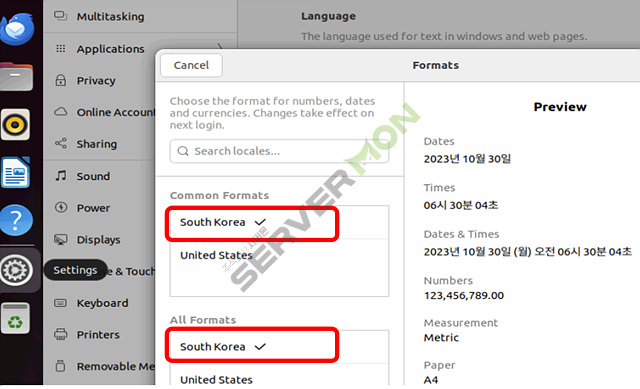Click the A4 paper value
This screenshot has width=640, height=389.
(431, 380)
